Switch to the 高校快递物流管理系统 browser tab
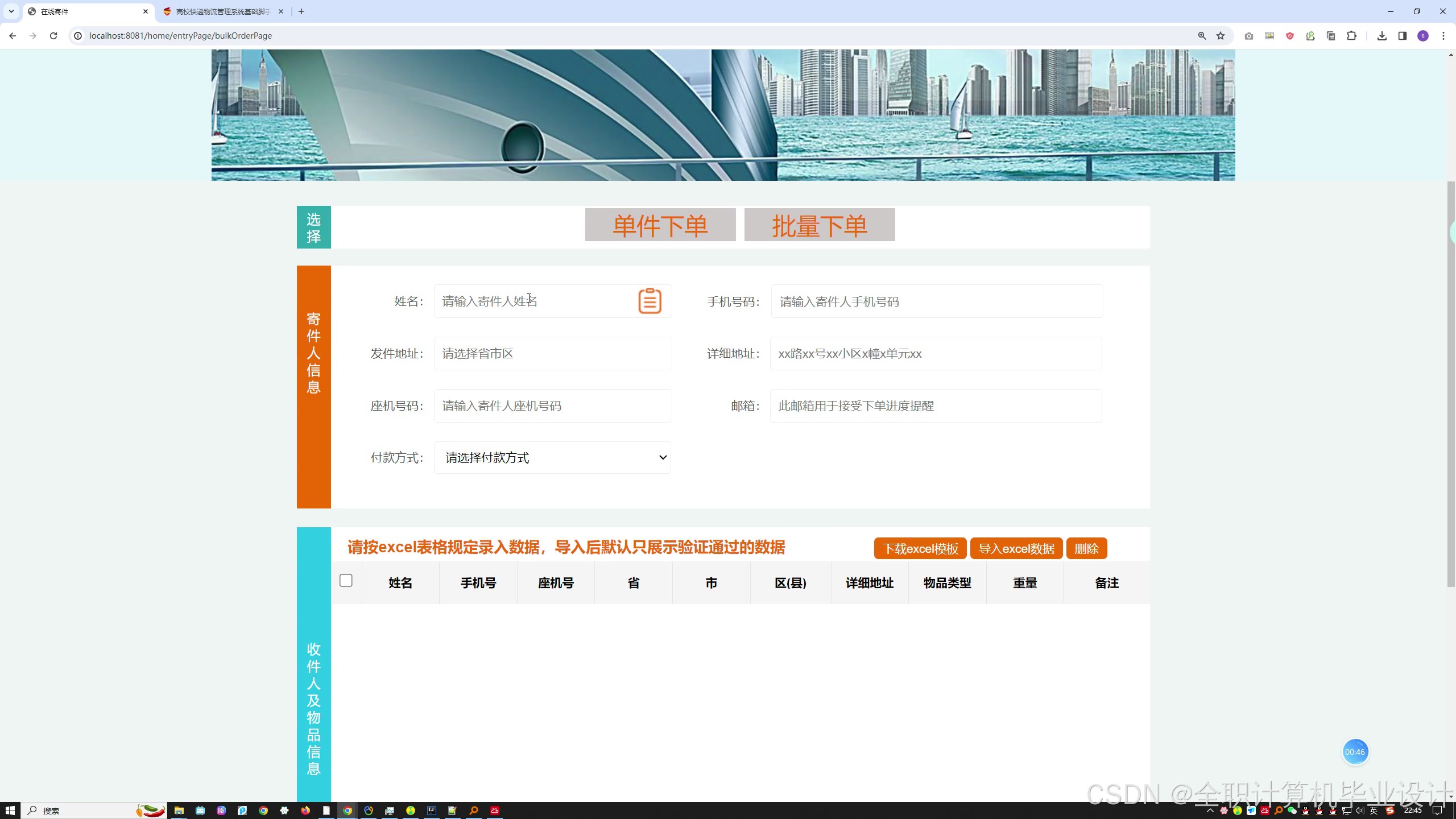 pos(222,11)
